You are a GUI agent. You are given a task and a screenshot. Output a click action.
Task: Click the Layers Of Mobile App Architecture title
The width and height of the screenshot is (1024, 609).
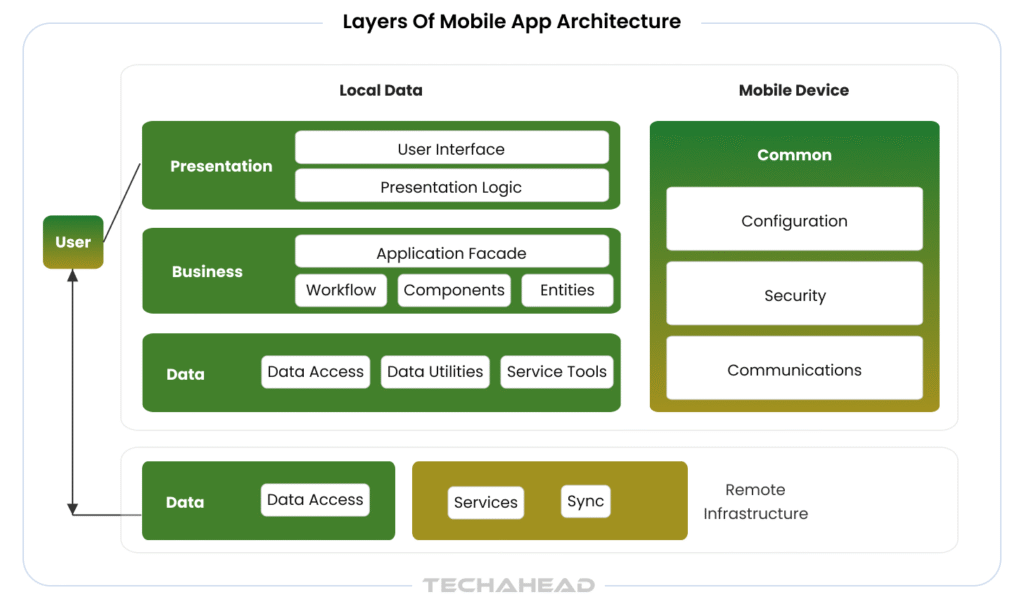tap(511, 22)
